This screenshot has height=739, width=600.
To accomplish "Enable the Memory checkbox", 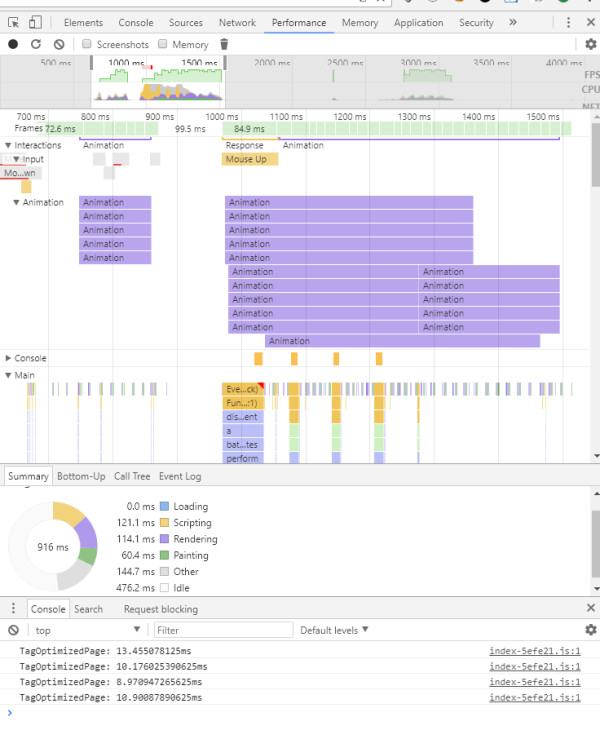I will [x=163, y=44].
